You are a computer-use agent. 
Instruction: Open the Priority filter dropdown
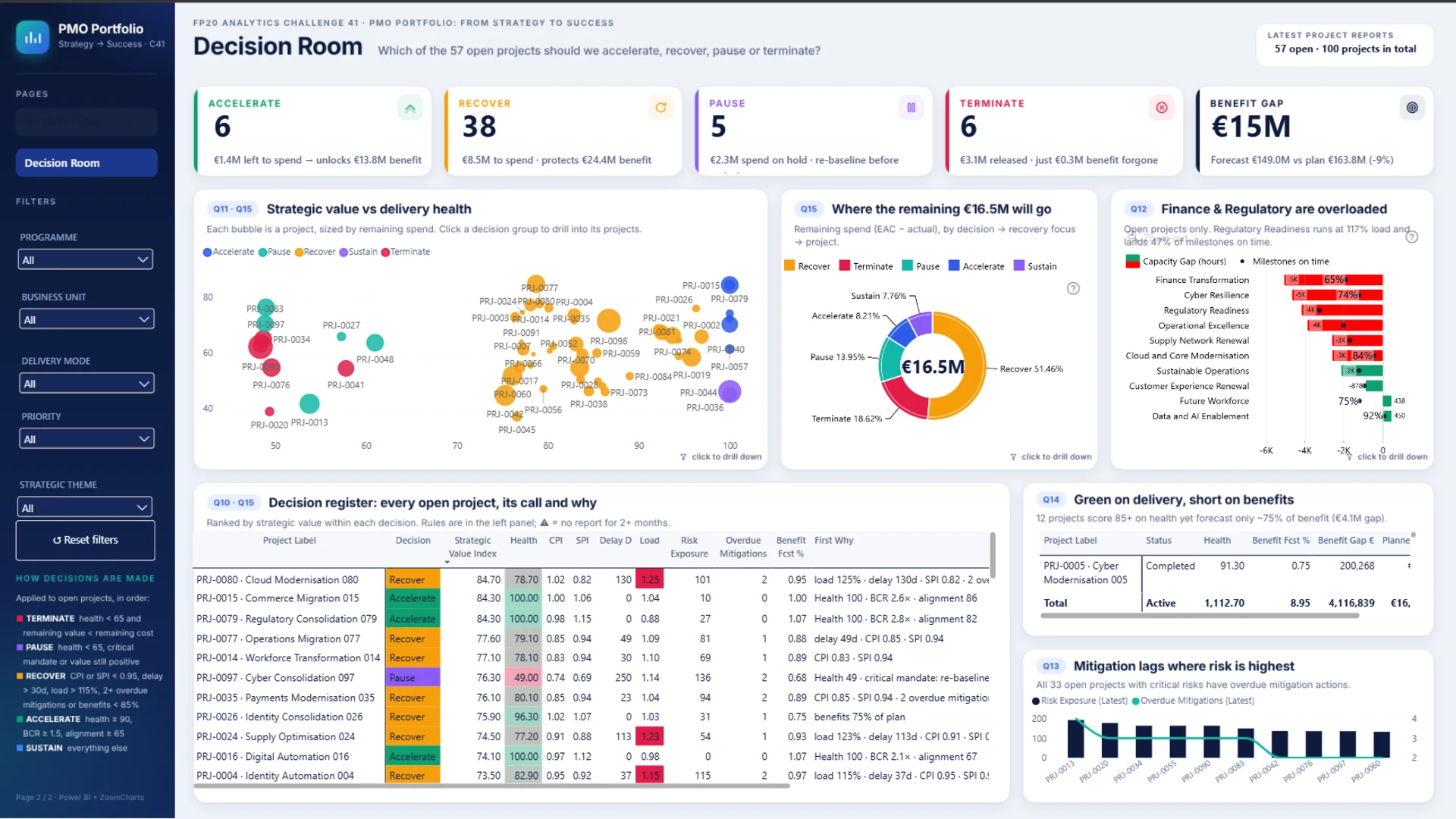[x=86, y=438]
